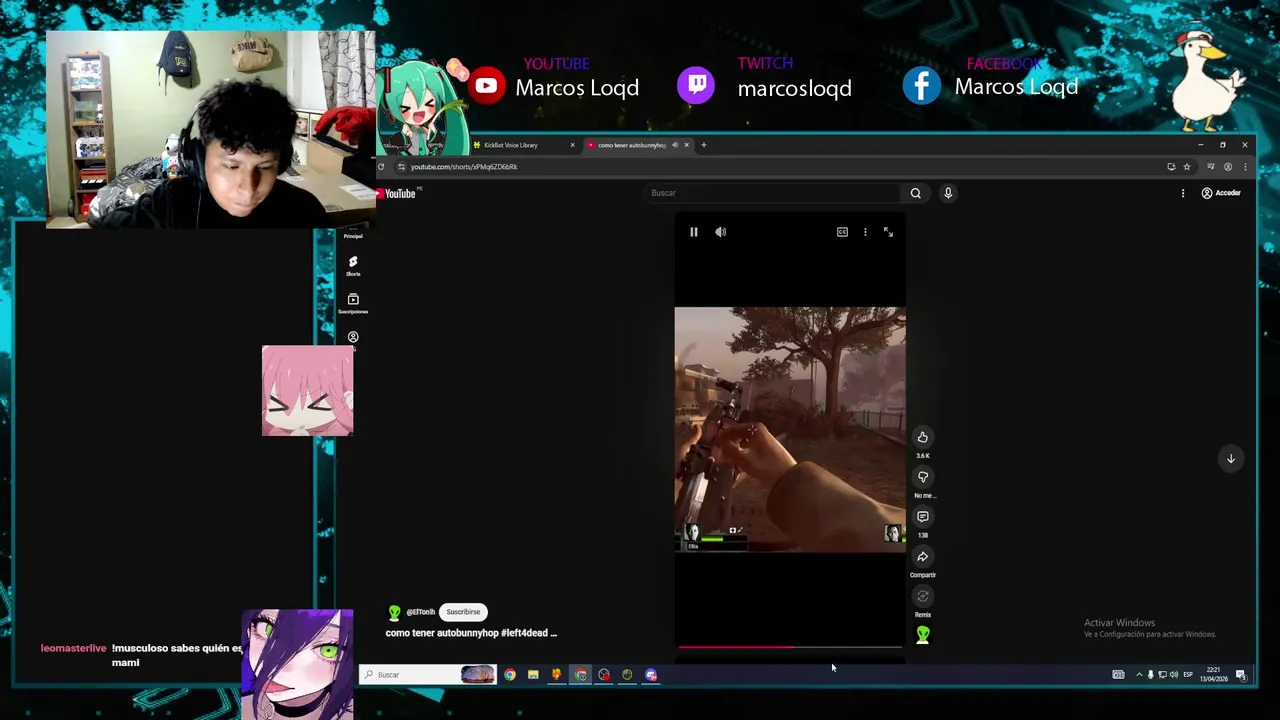
Task: Click Suscribirse button for @ElTonih
Action: [x=463, y=612]
